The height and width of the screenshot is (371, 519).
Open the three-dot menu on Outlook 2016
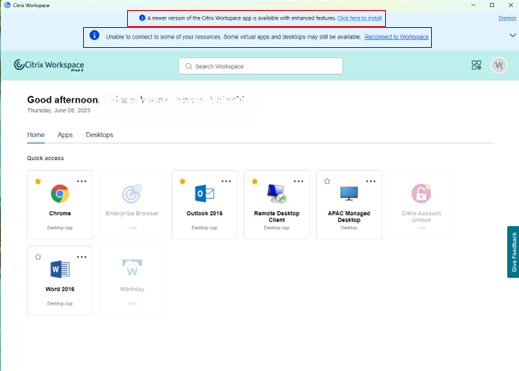pyautogui.click(x=226, y=181)
